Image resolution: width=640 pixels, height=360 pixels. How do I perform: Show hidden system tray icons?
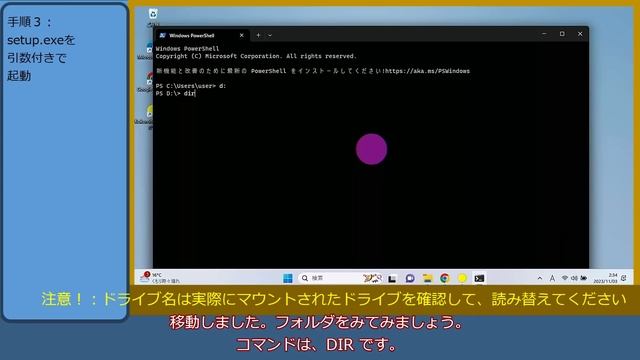click(x=540, y=278)
